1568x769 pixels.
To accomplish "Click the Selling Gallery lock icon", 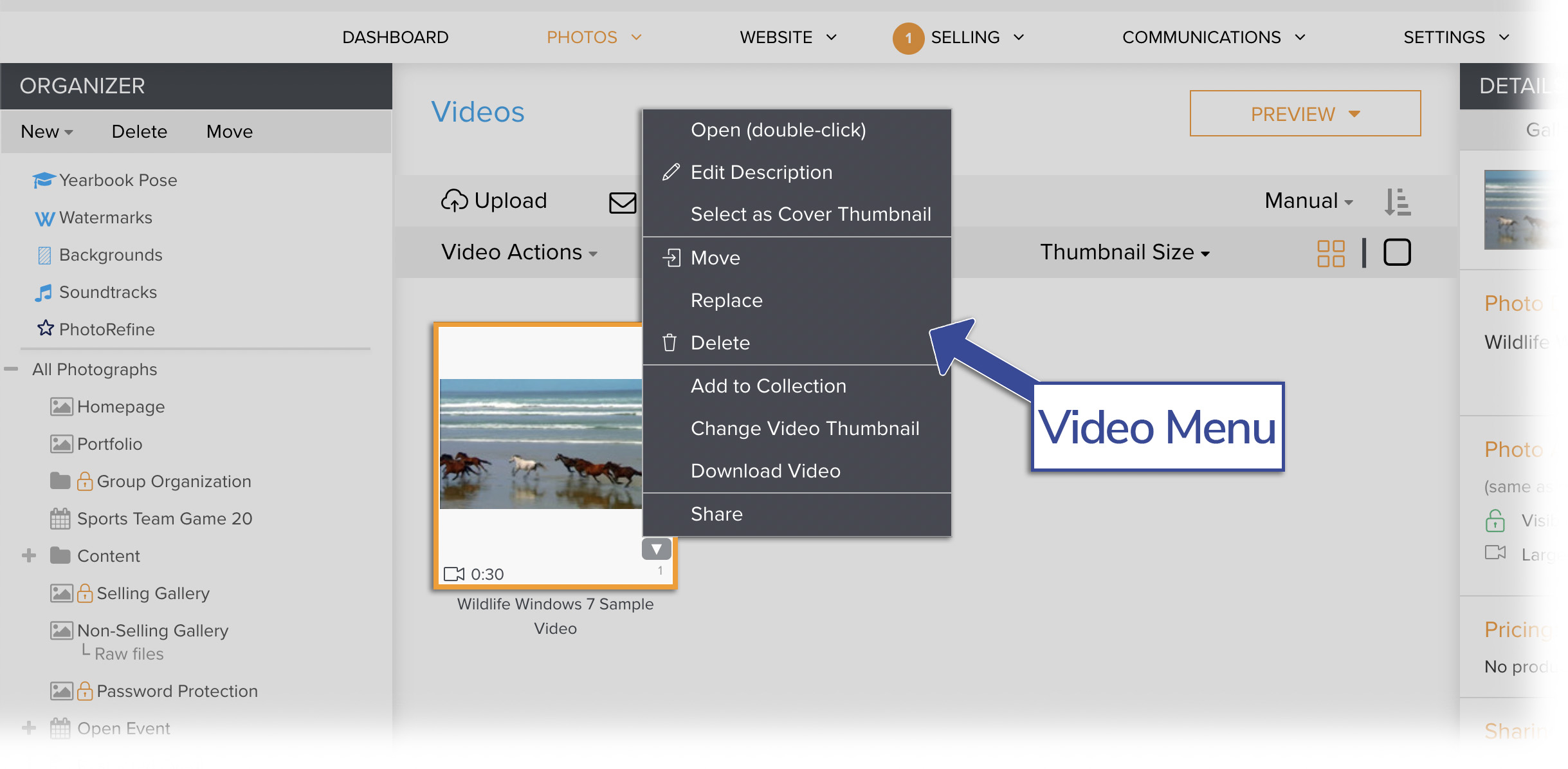I will pos(85,593).
